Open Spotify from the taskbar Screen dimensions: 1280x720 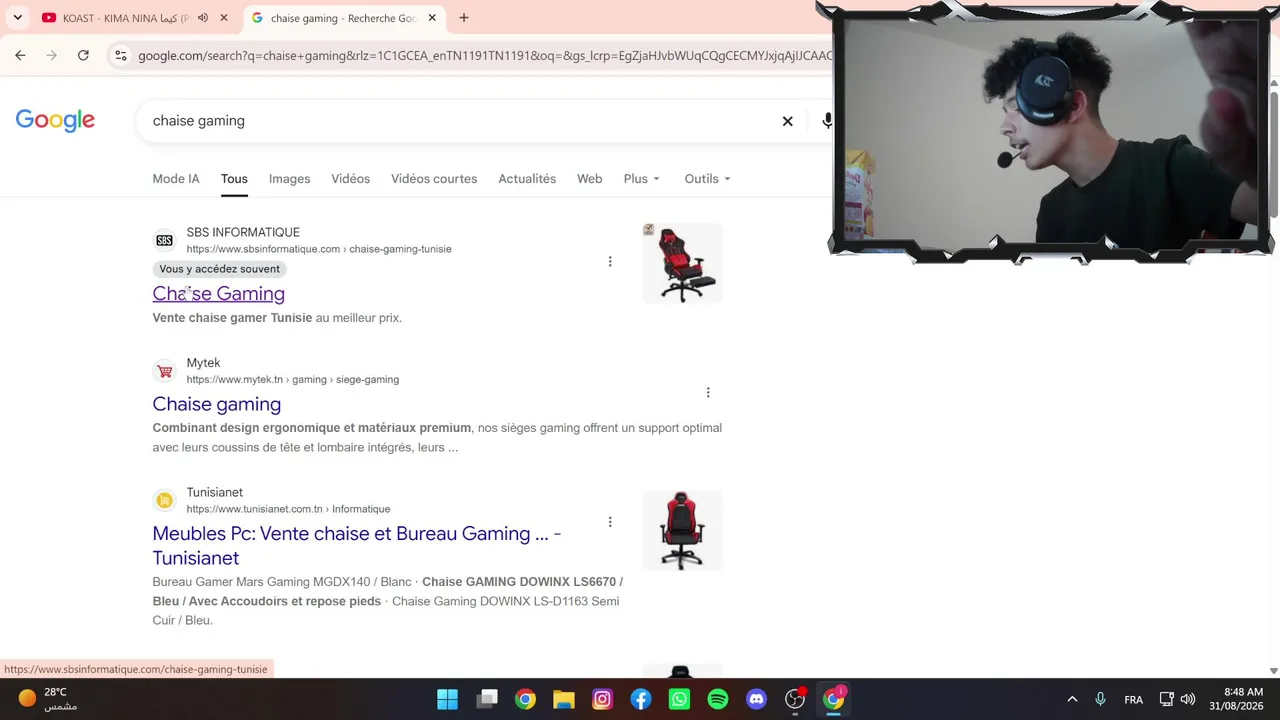pos(718,699)
